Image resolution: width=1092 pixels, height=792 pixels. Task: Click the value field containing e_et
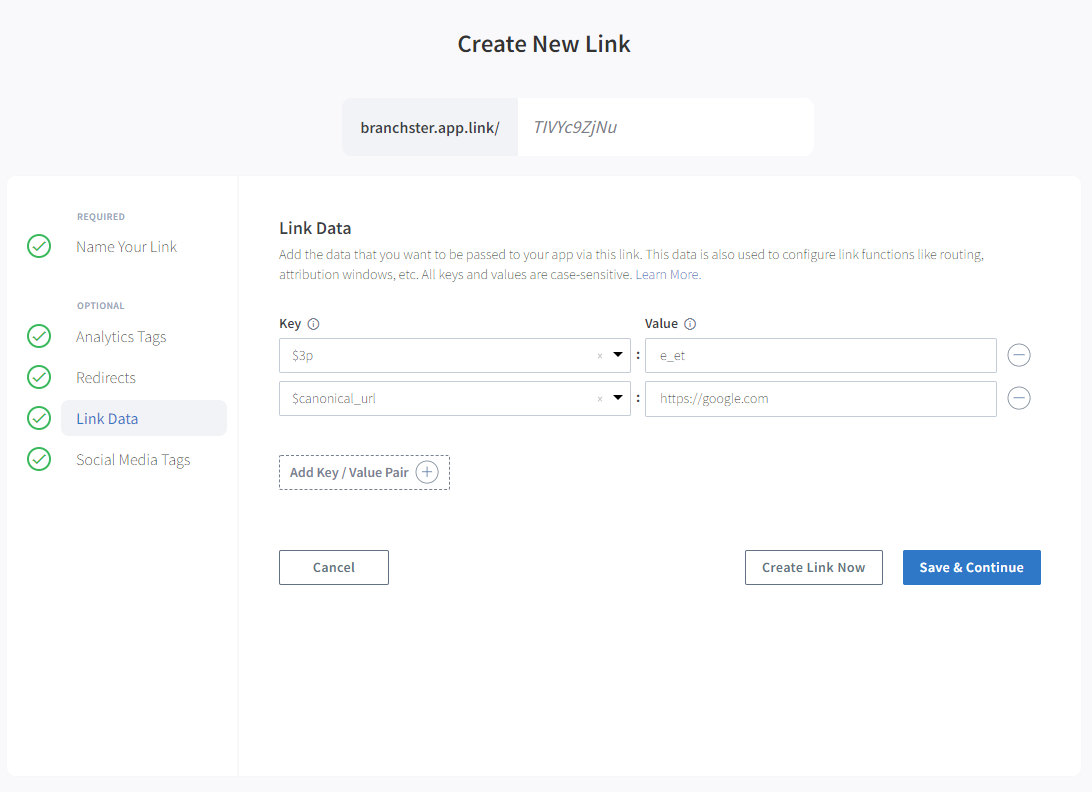click(x=820, y=356)
